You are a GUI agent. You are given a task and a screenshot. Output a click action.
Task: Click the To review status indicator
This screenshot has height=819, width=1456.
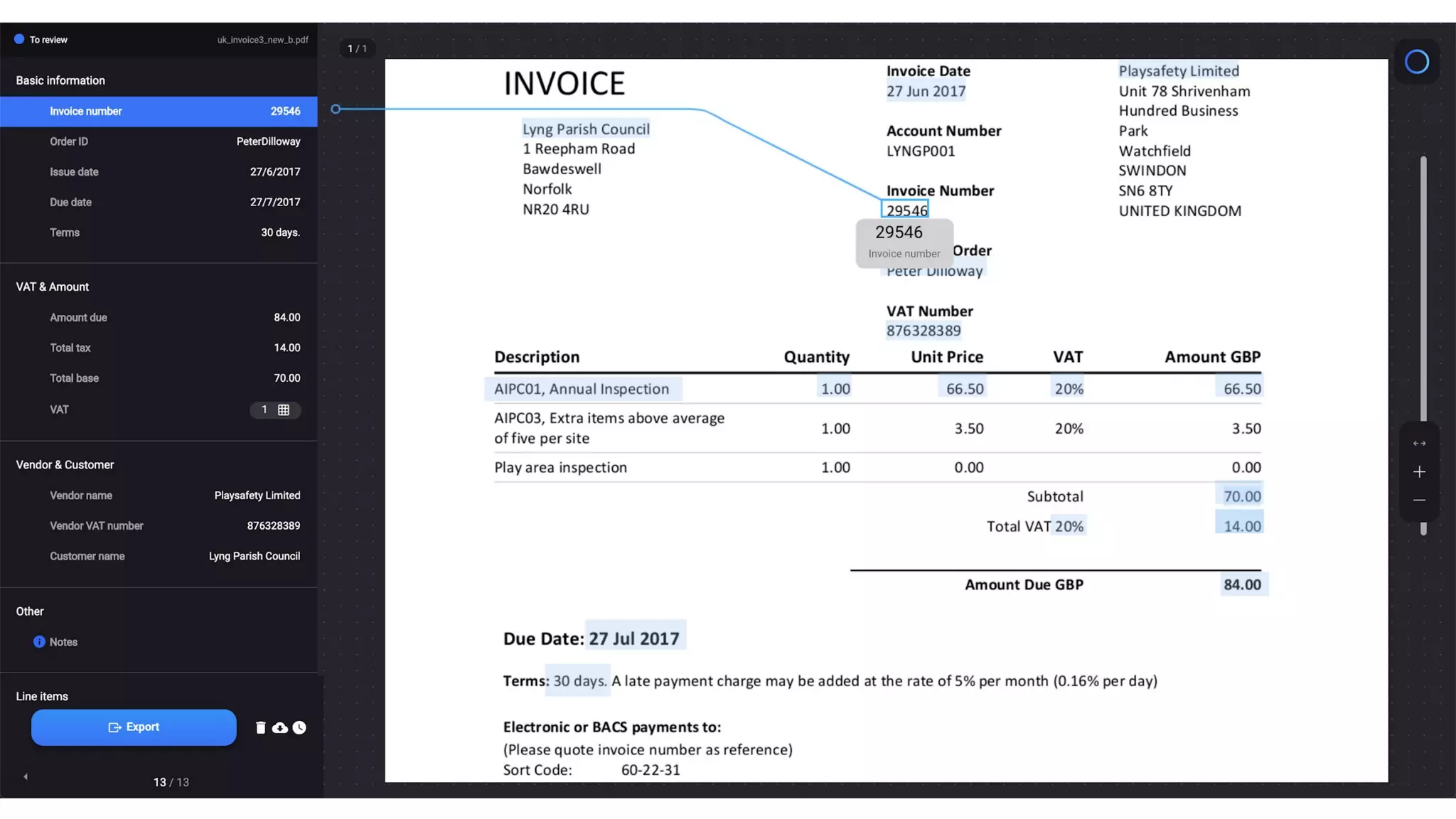coord(41,40)
